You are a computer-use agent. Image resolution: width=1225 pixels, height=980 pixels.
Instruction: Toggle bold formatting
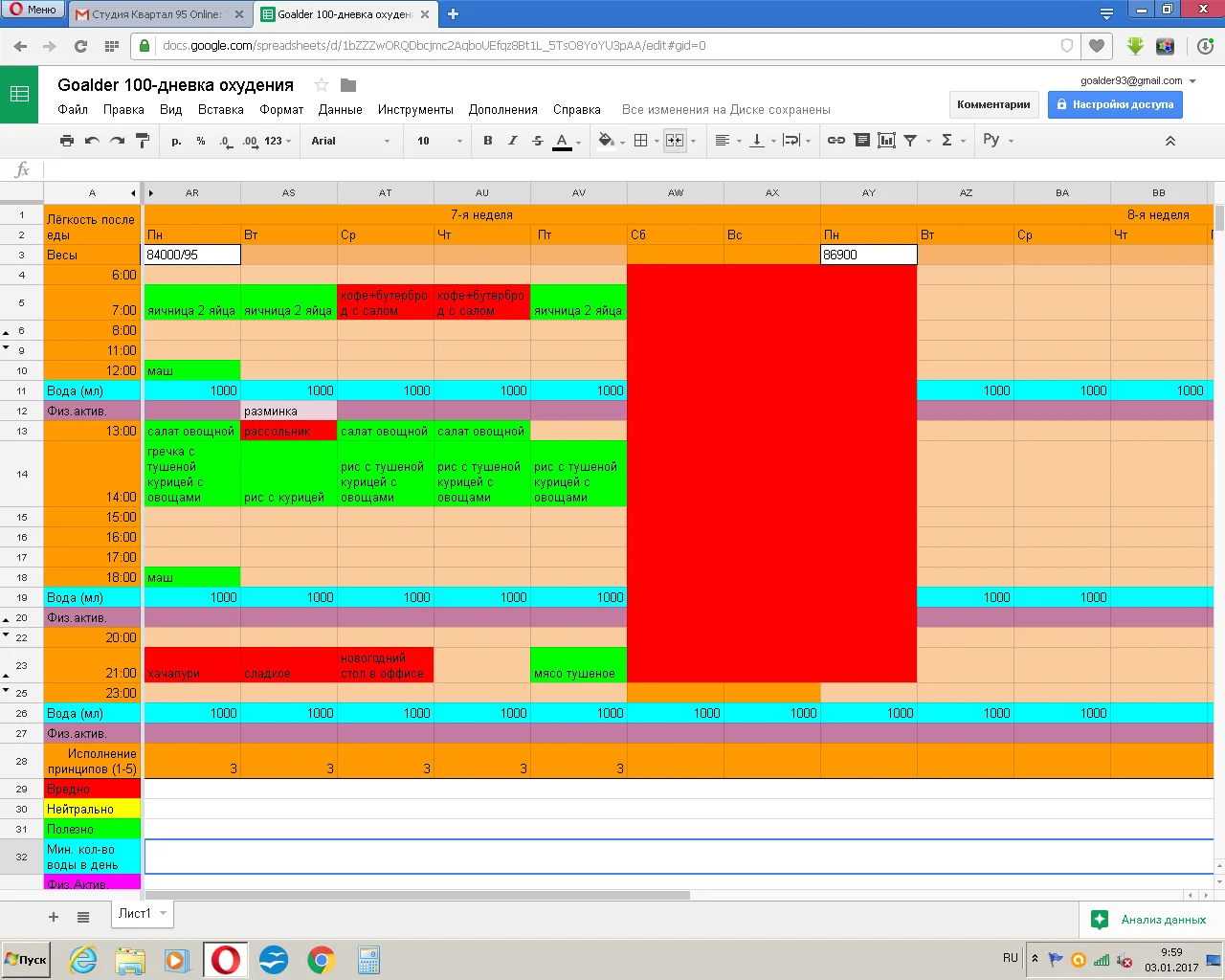point(488,141)
